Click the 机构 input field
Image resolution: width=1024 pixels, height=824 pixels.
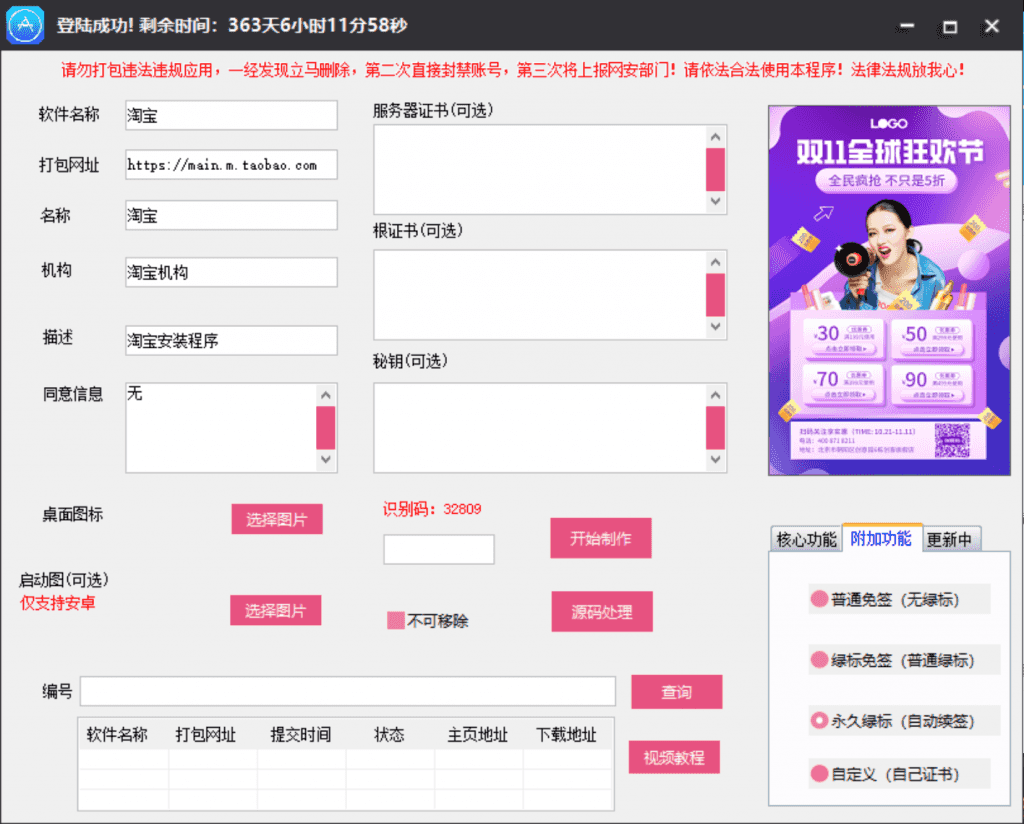click(x=231, y=272)
